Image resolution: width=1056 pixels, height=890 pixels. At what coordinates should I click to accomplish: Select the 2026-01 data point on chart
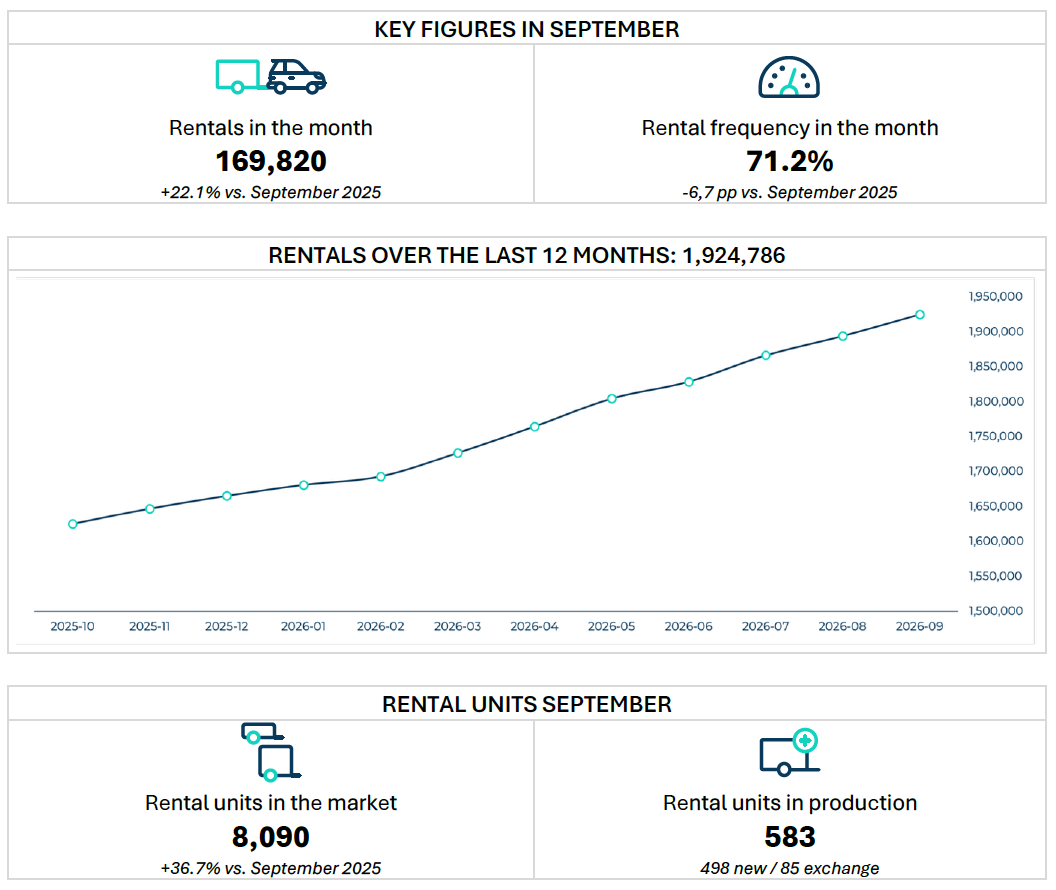304,485
